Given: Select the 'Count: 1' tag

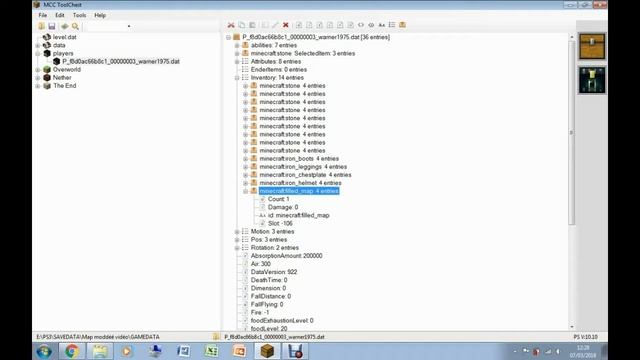Looking at the screenshot, I should (278, 199).
